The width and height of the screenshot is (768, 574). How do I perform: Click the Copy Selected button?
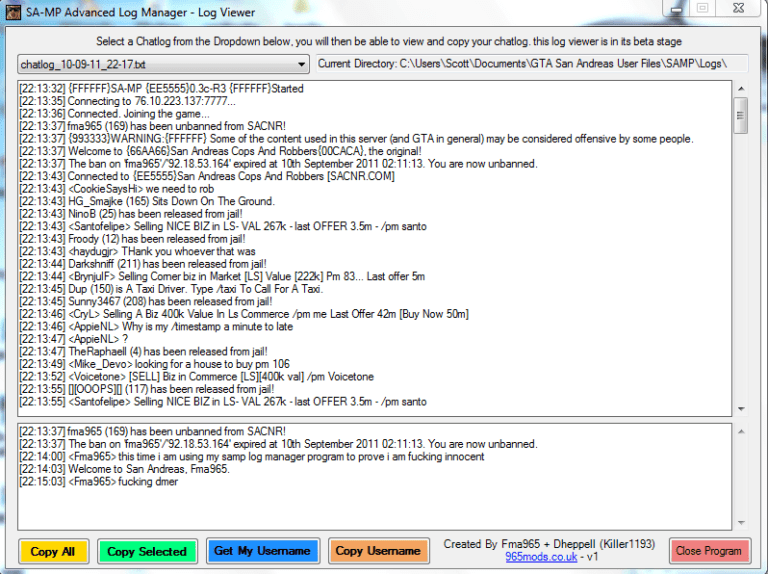point(147,551)
